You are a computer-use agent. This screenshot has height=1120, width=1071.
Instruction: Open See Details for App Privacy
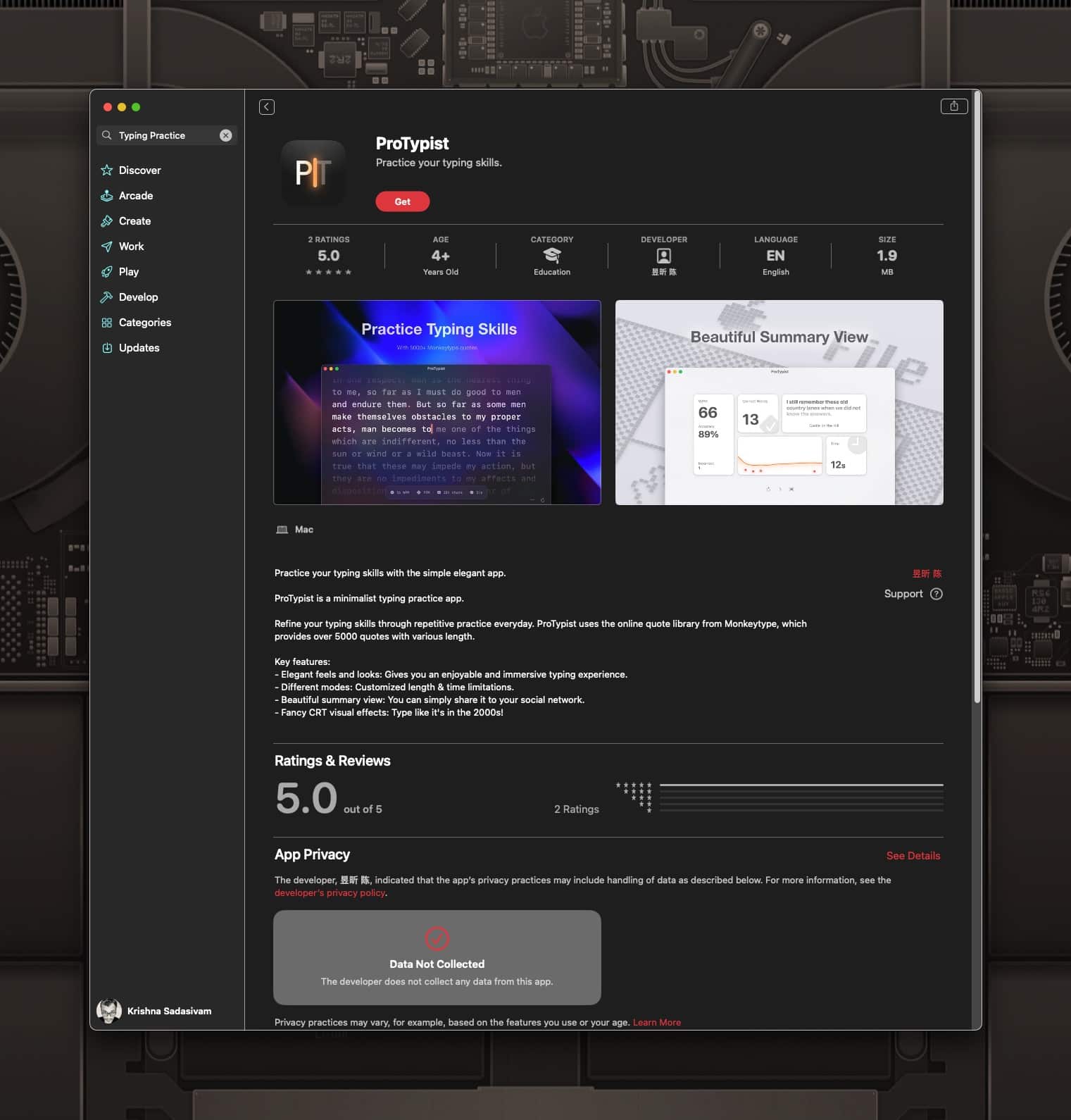[913, 856]
